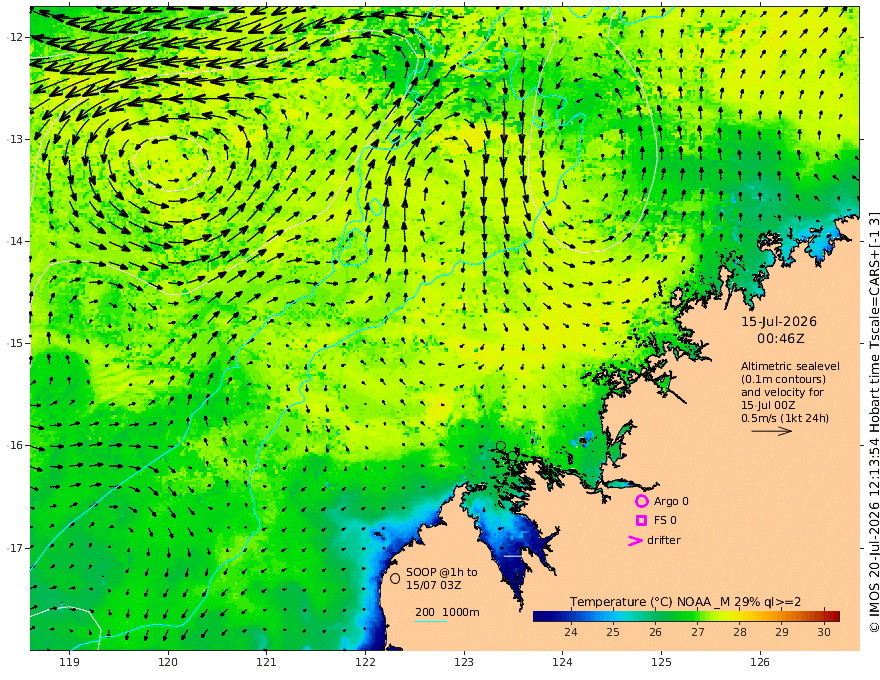Viewport: 880px width, 680px height.
Task: Click the 'SOOP @1h to' legend text
Action: 442,572
